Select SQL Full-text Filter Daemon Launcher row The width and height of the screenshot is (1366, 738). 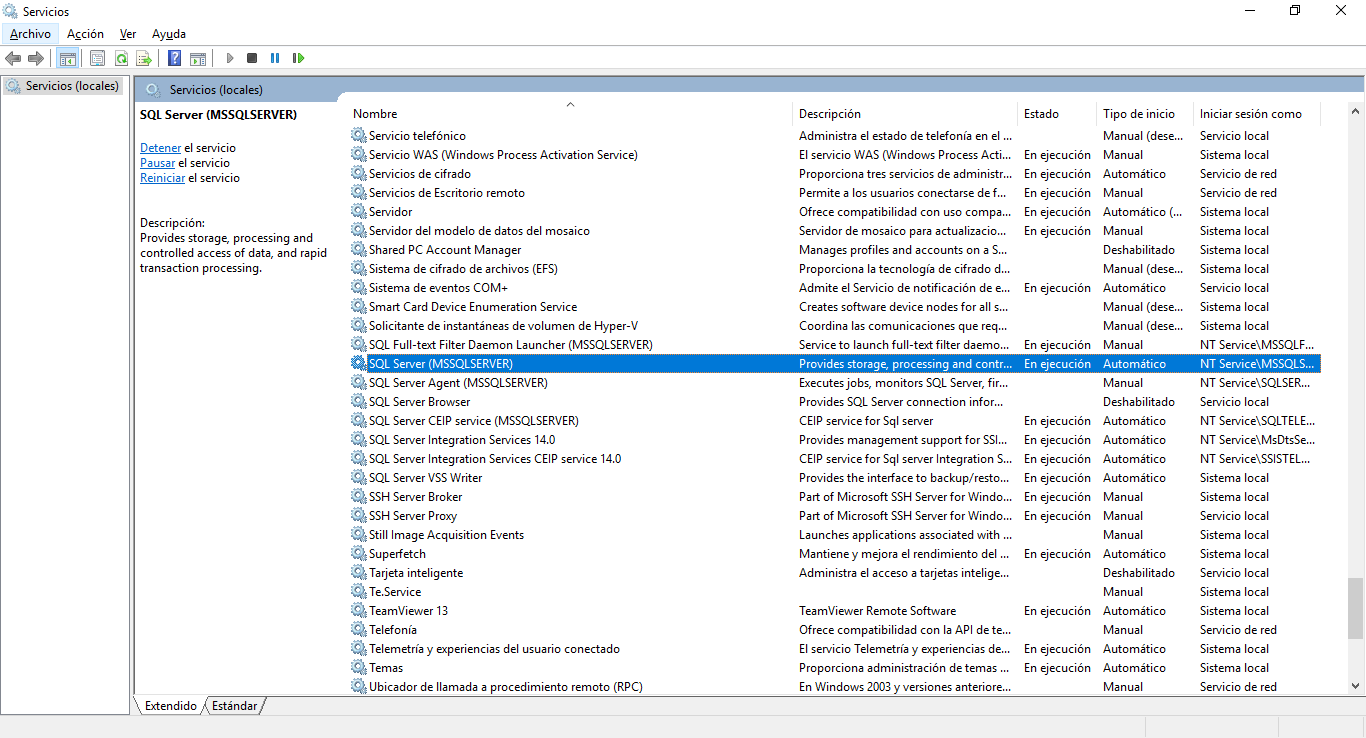pos(834,345)
